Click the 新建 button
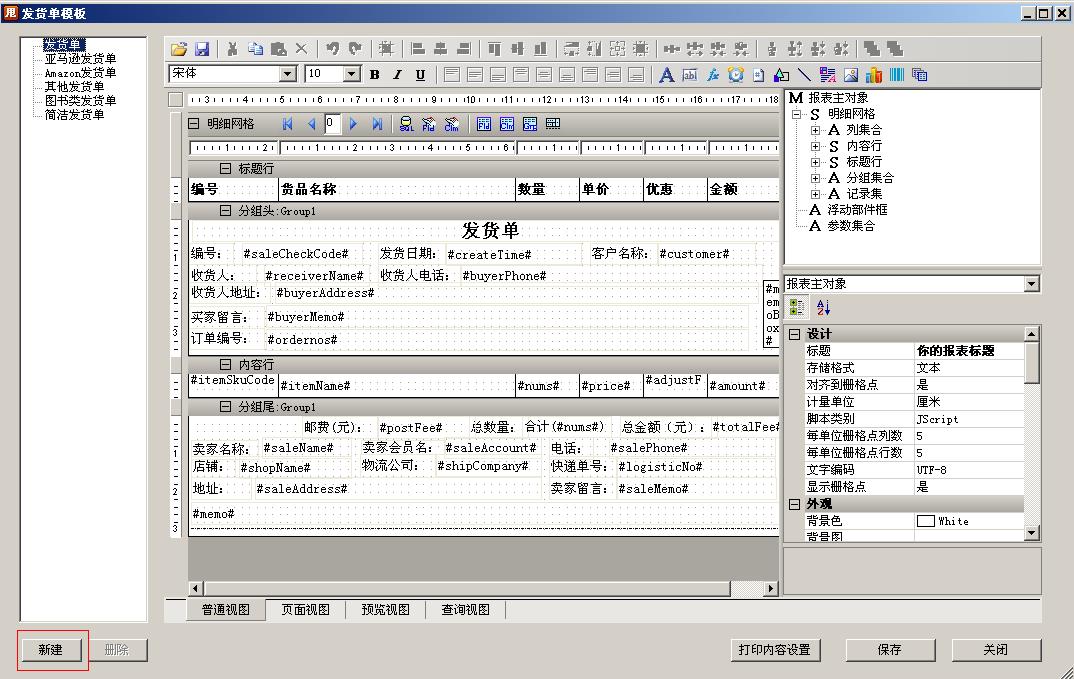1074x679 pixels. click(x=51, y=650)
